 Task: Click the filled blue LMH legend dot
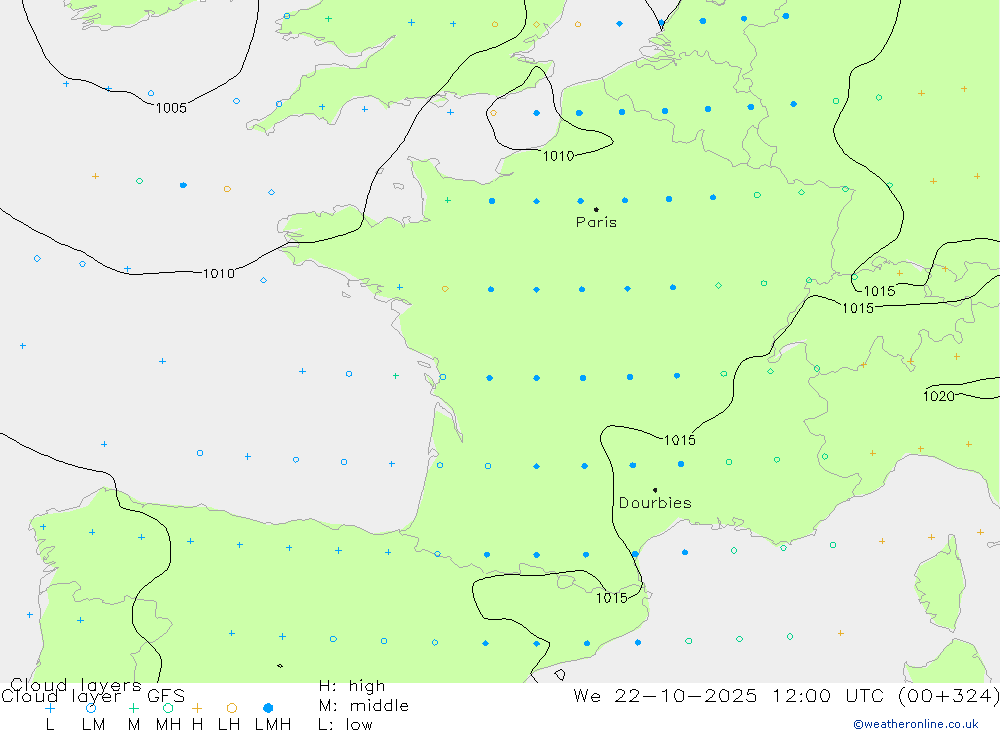coord(268,708)
